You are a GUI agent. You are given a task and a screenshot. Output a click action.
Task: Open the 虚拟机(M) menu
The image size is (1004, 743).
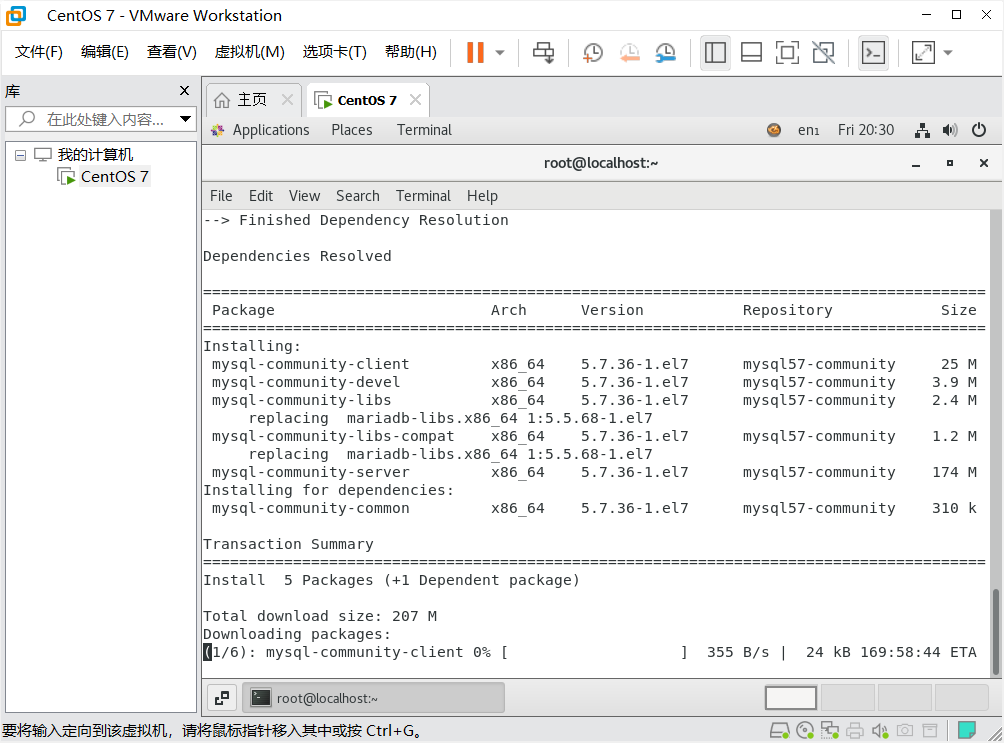249,52
